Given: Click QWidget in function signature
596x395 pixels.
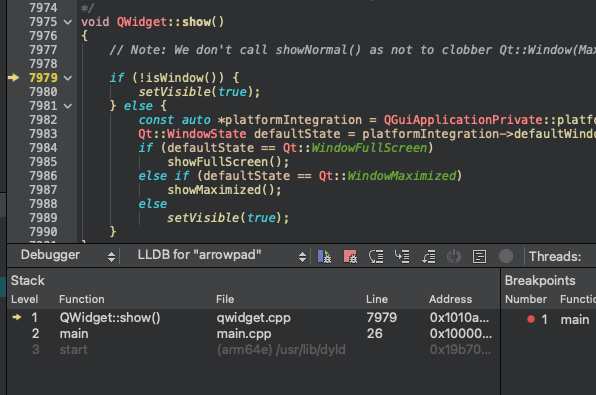Looking at the screenshot, I should pos(142,22).
